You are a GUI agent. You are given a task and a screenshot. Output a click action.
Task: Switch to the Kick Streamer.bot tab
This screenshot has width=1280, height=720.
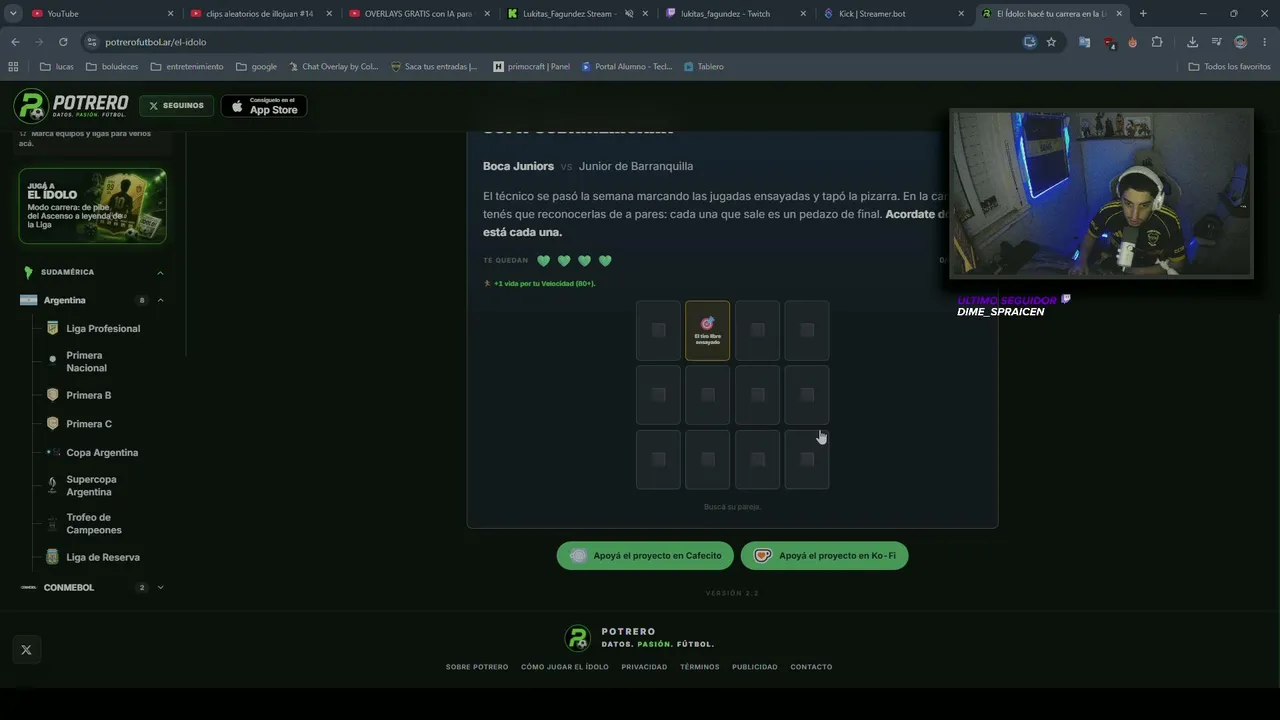[x=894, y=14]
